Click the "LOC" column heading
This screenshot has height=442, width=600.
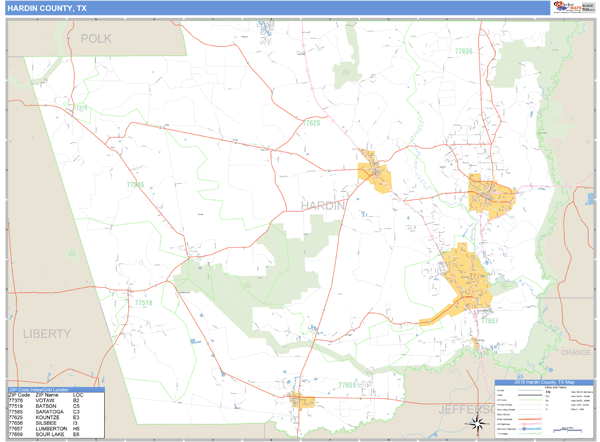(x=78, y=395)
